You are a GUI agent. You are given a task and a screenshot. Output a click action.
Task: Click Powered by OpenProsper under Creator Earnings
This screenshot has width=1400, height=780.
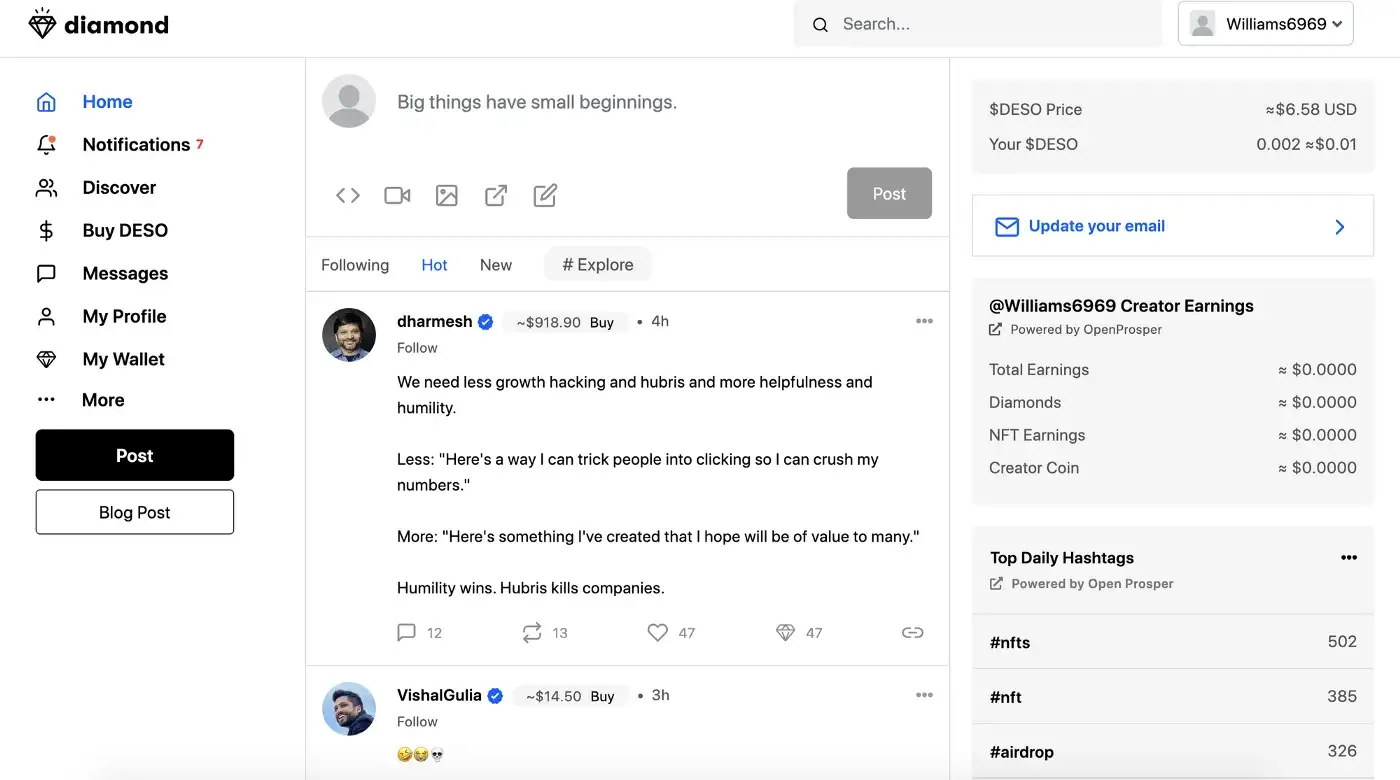coord(1086,330)
